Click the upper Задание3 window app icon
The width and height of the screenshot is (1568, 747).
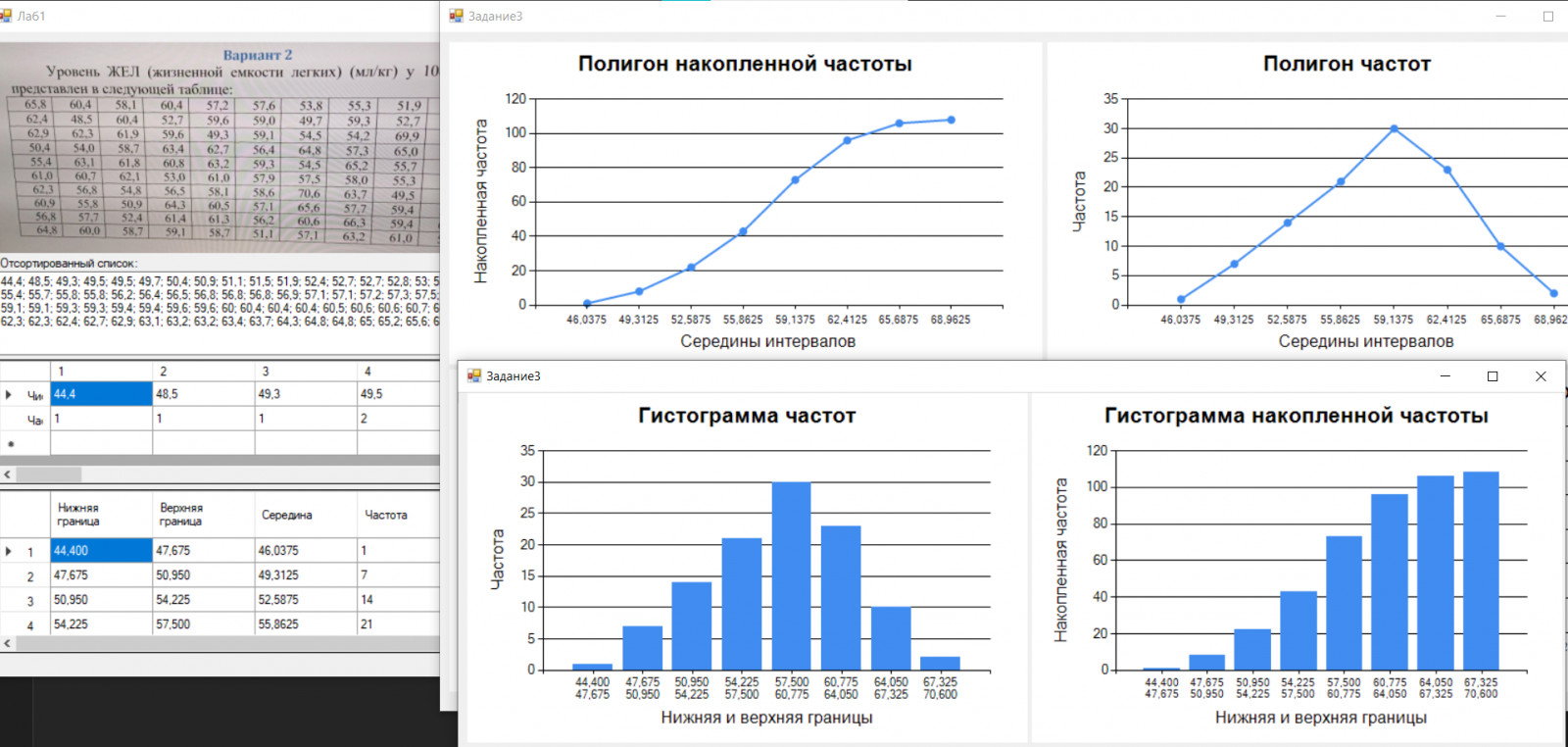point(456,16)
